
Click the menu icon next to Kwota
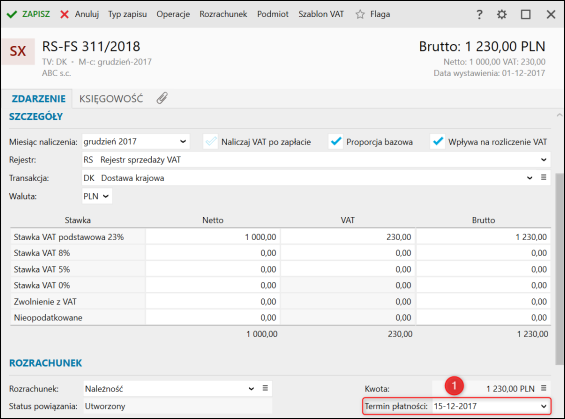click(x=544, y=388)
